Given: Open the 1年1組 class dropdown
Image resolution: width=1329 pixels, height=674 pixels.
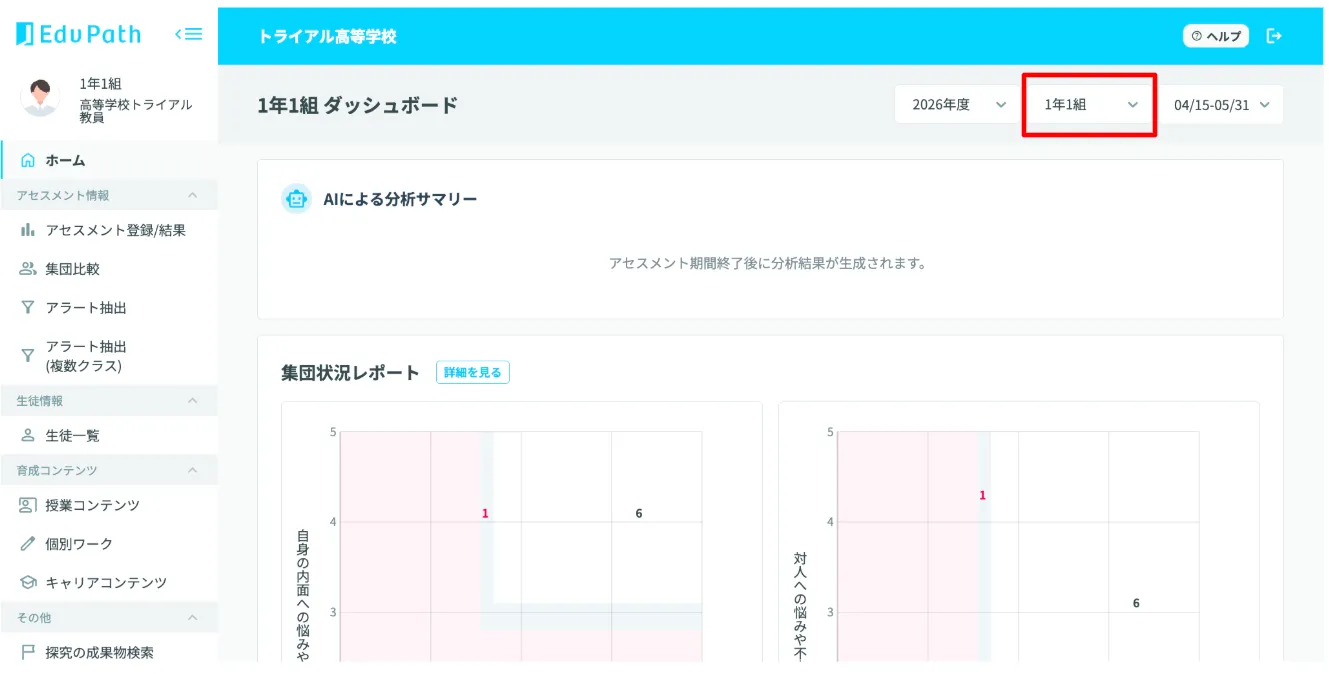Looking at the screenshot, I should coord(1090,104).
